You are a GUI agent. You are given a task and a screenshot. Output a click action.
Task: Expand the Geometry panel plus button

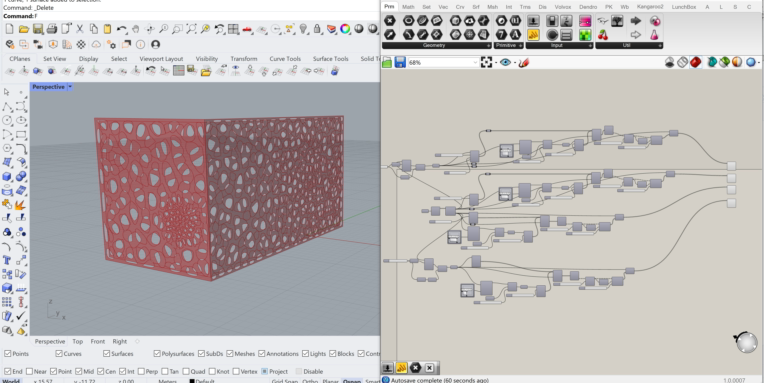click(489, 45)
